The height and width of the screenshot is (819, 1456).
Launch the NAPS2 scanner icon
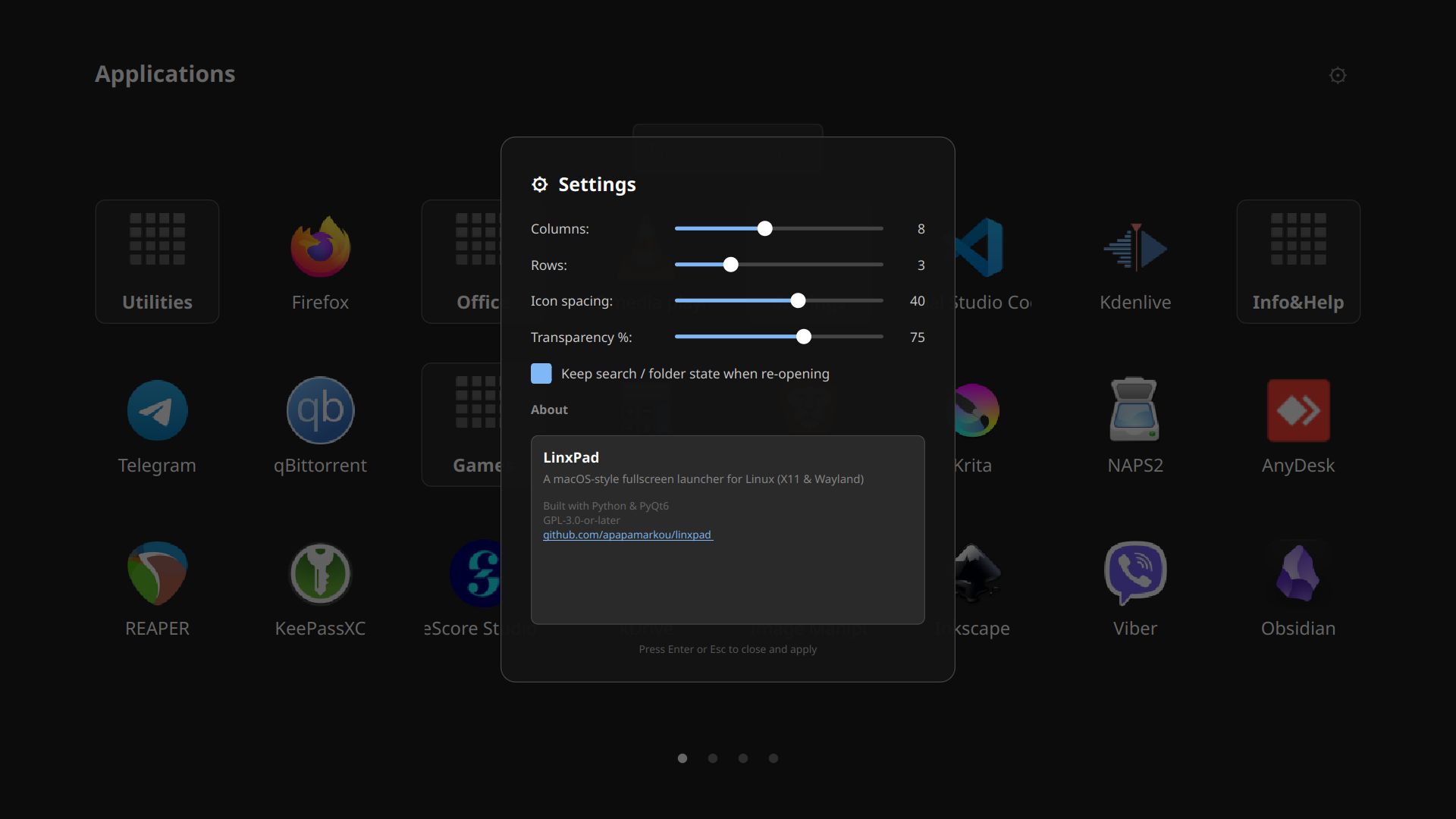pos(1134,411)
